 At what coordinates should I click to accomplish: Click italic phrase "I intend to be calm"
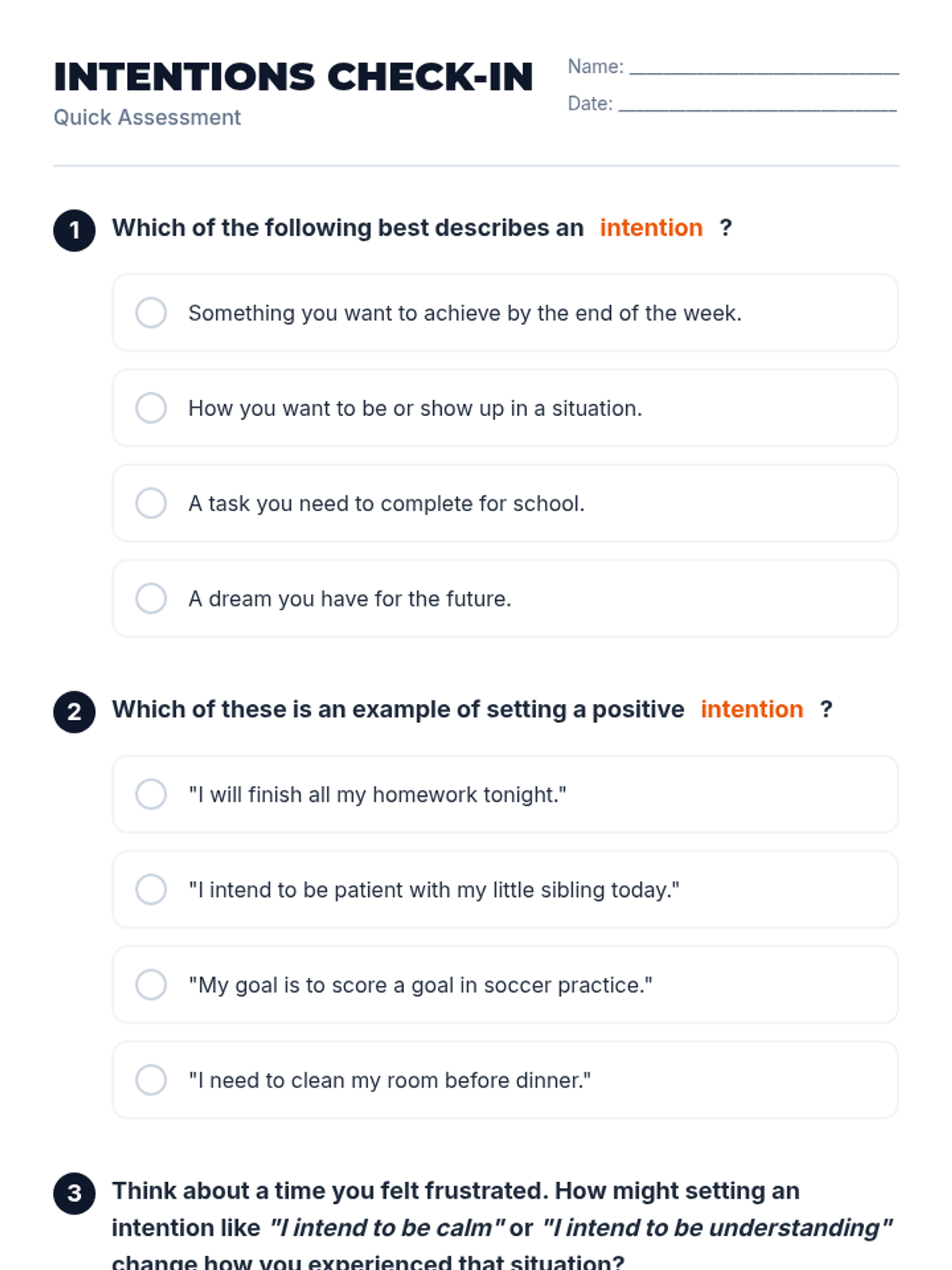coord(387,1228)
